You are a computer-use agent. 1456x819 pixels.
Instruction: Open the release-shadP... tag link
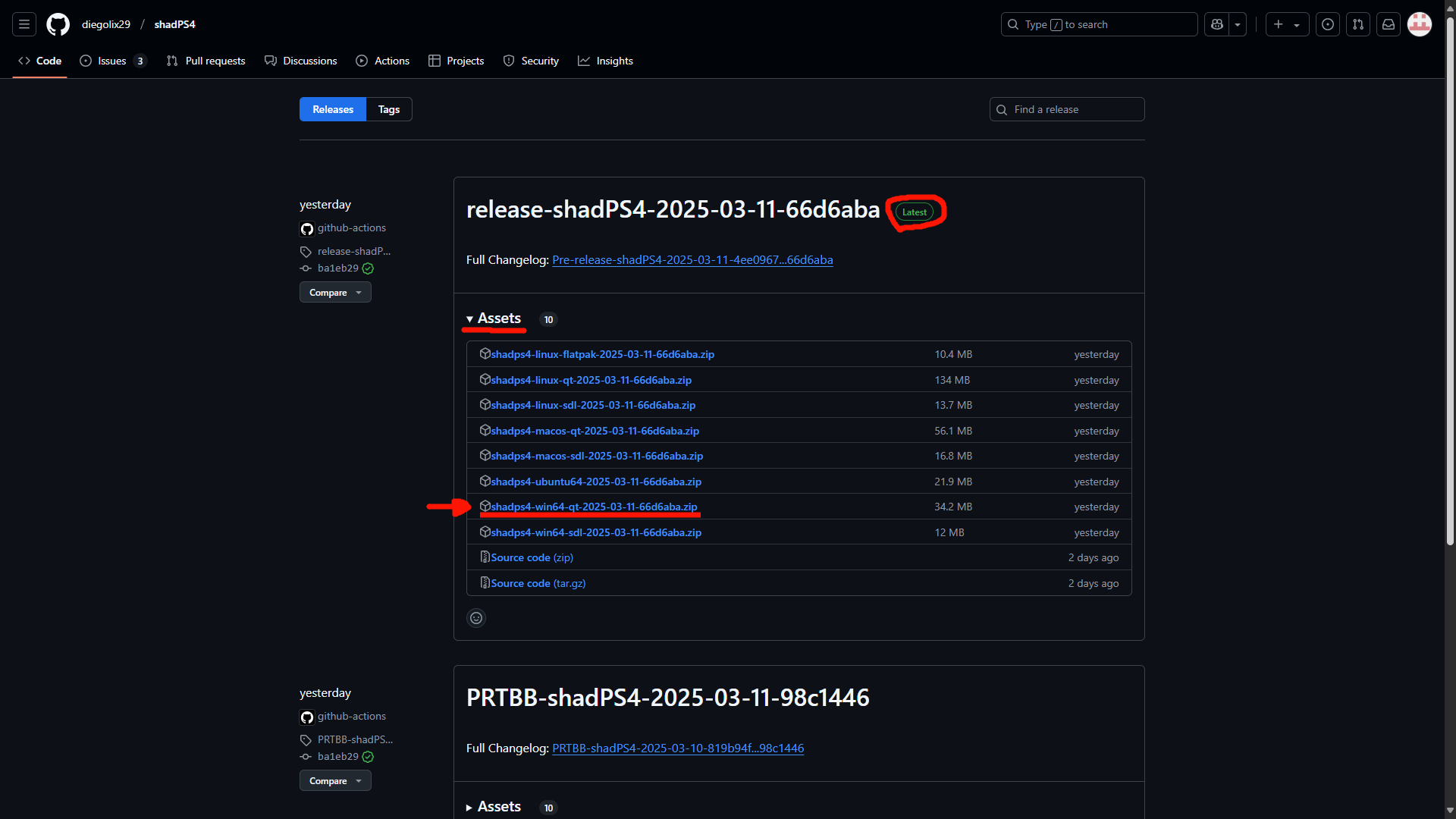tap(354, 251)
